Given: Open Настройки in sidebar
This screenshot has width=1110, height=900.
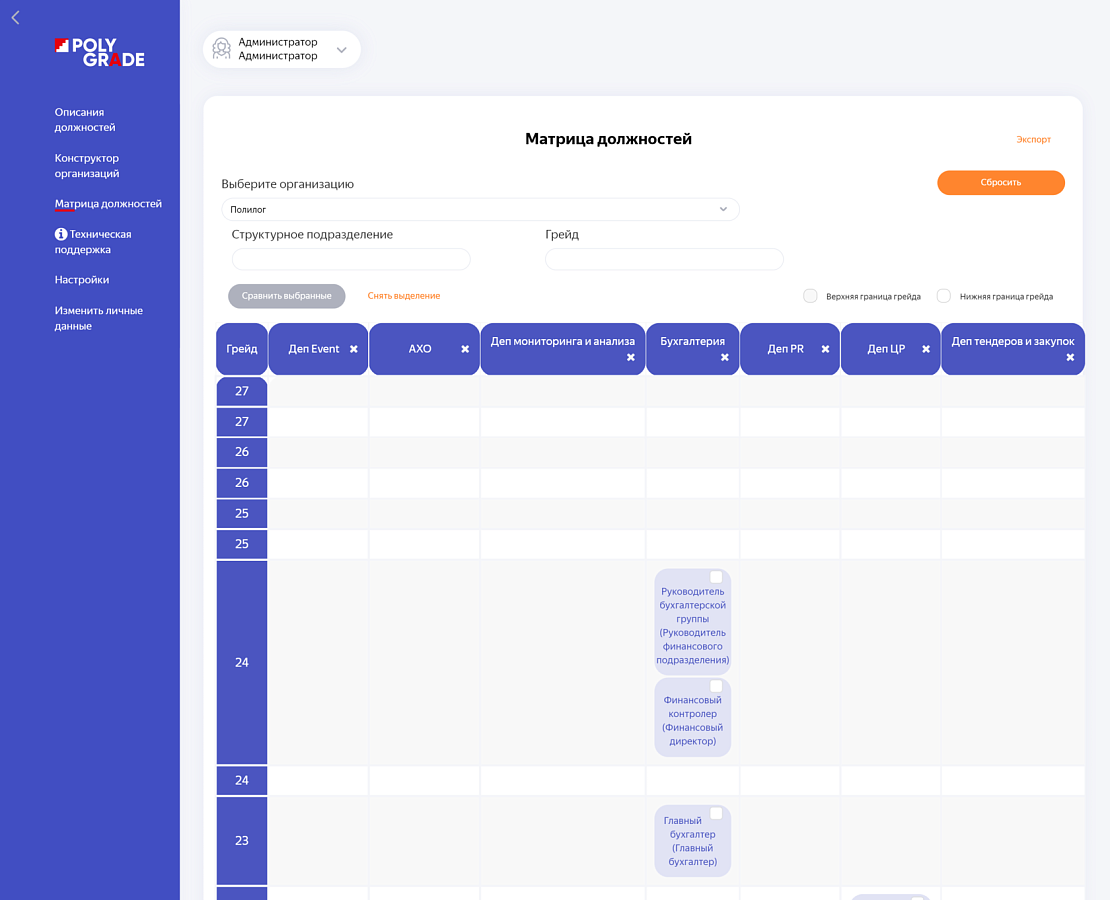Looking at the screenshot, I should tap(82, 280).
